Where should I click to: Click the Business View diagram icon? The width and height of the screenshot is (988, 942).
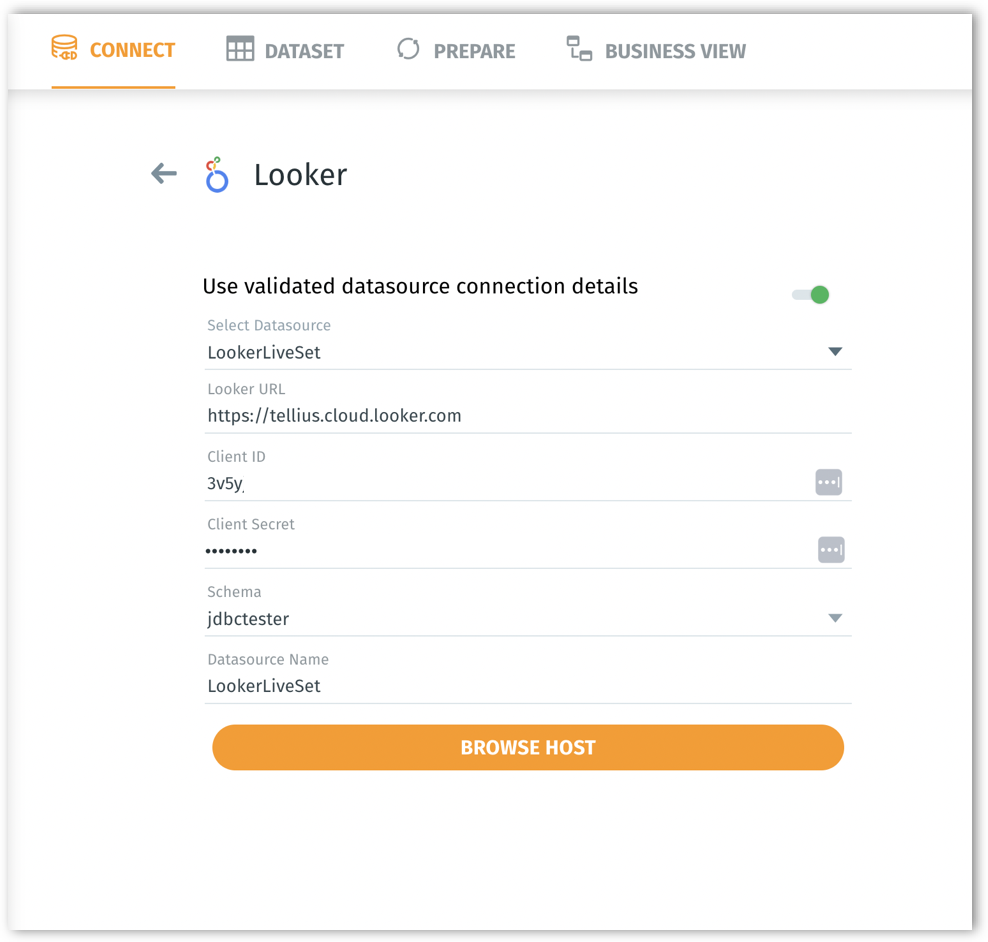point(579,49)
